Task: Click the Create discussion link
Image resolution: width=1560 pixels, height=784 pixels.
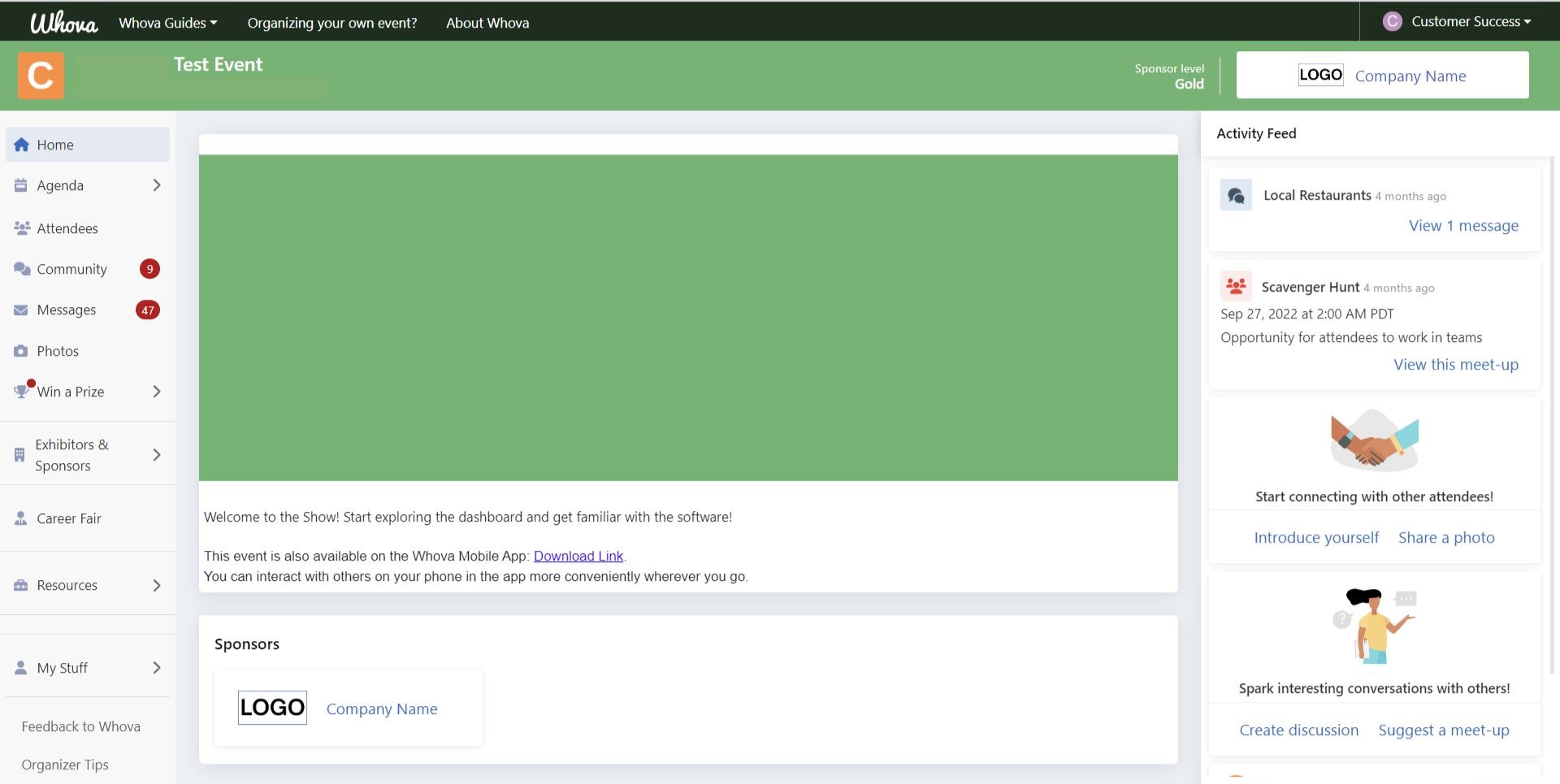Action: click(x=1298, y=730)
